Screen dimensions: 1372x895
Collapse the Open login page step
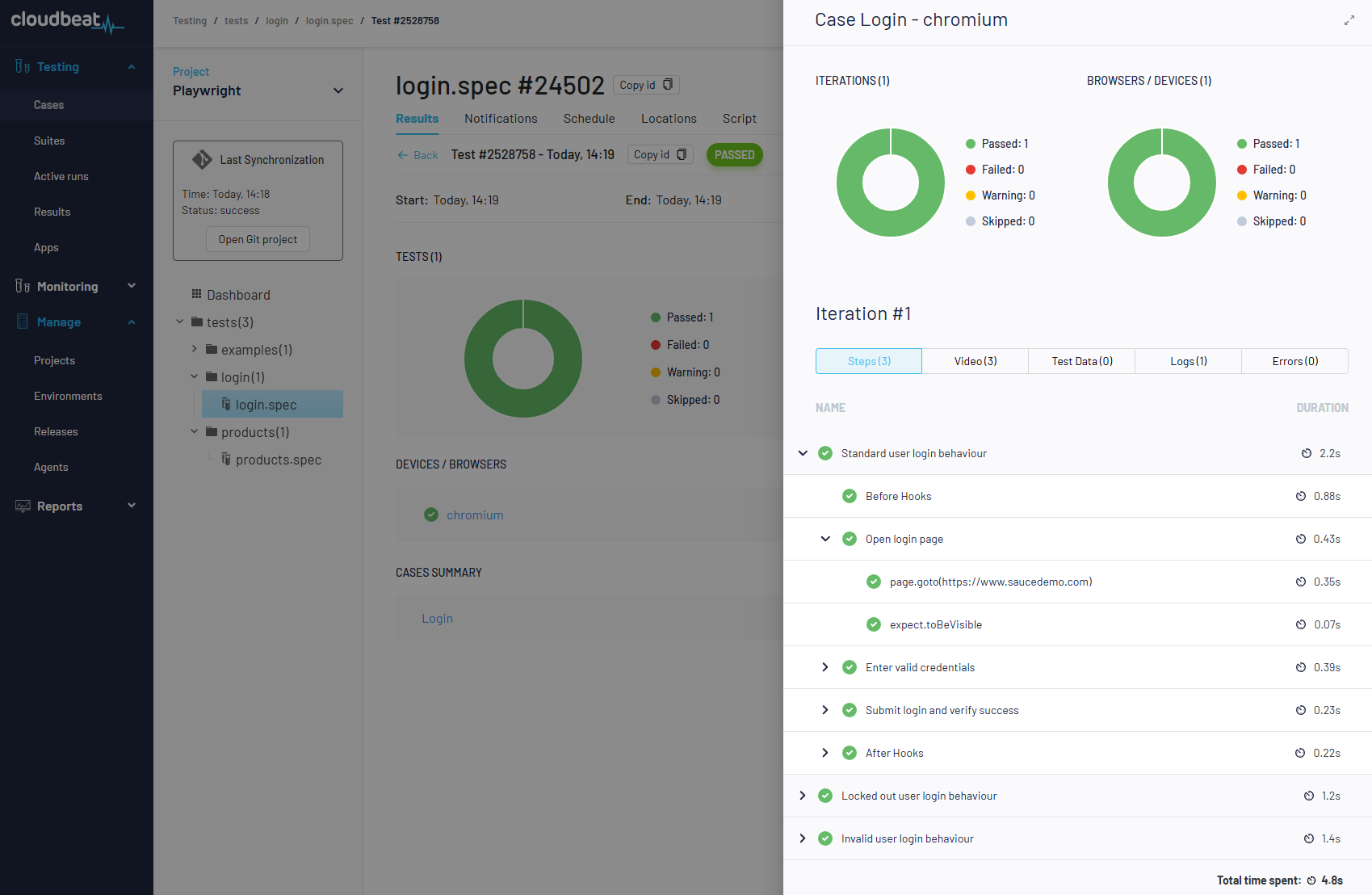point(825,539)
